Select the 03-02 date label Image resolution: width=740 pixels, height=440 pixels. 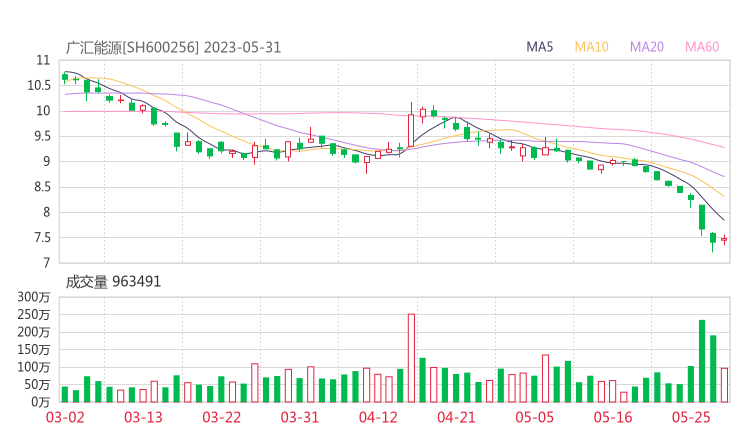65,417
